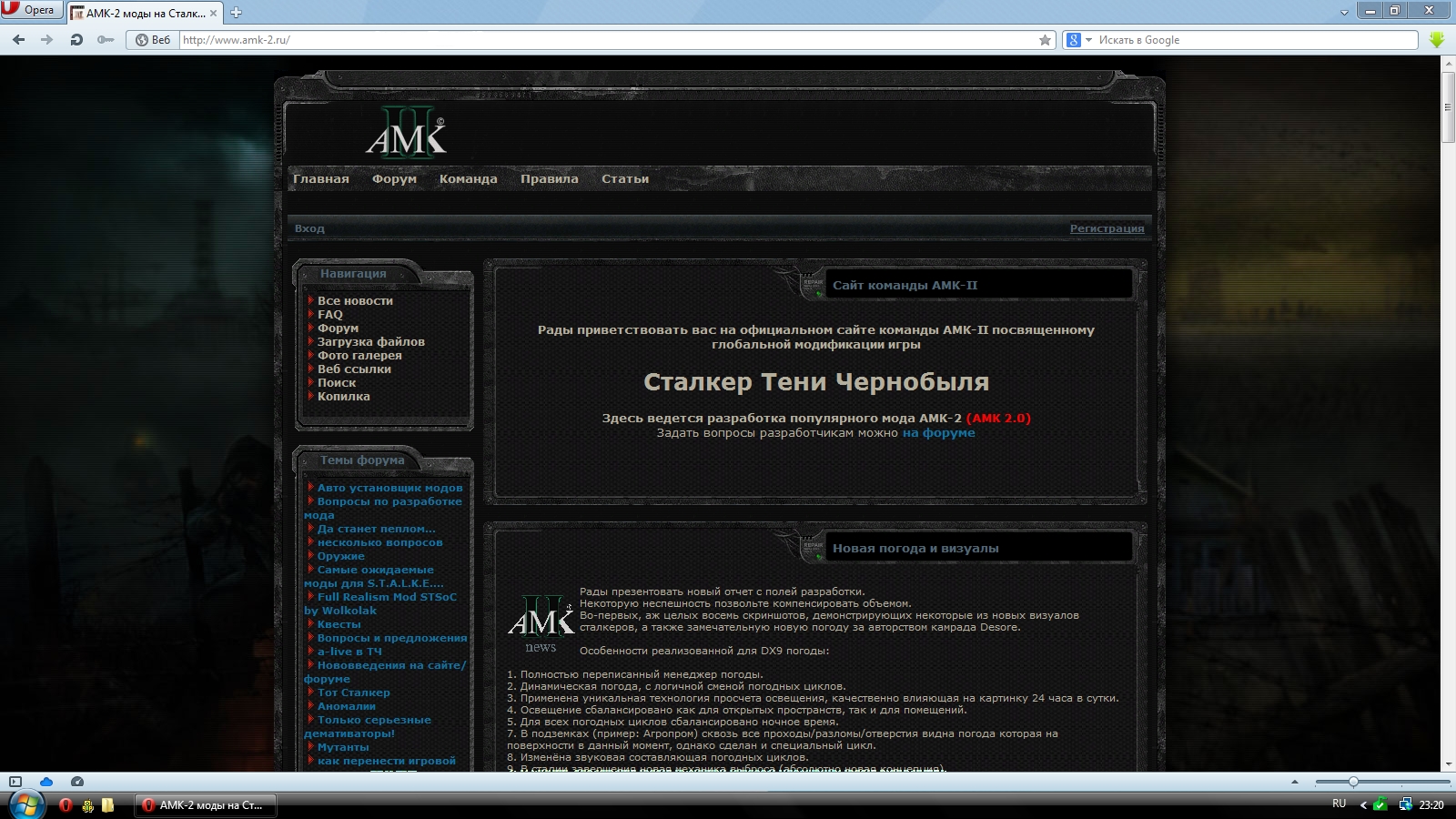Bookmark this page with the star icon
Screen dimensions: 1456x819
coord(1045,40)
